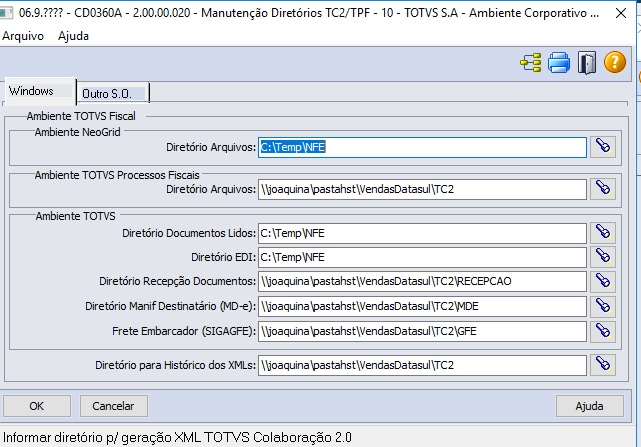Browse folder for Diretório Manif Destinatário (MD-e)
Viewport: 641px width, 447px height.
click(603, 306)
